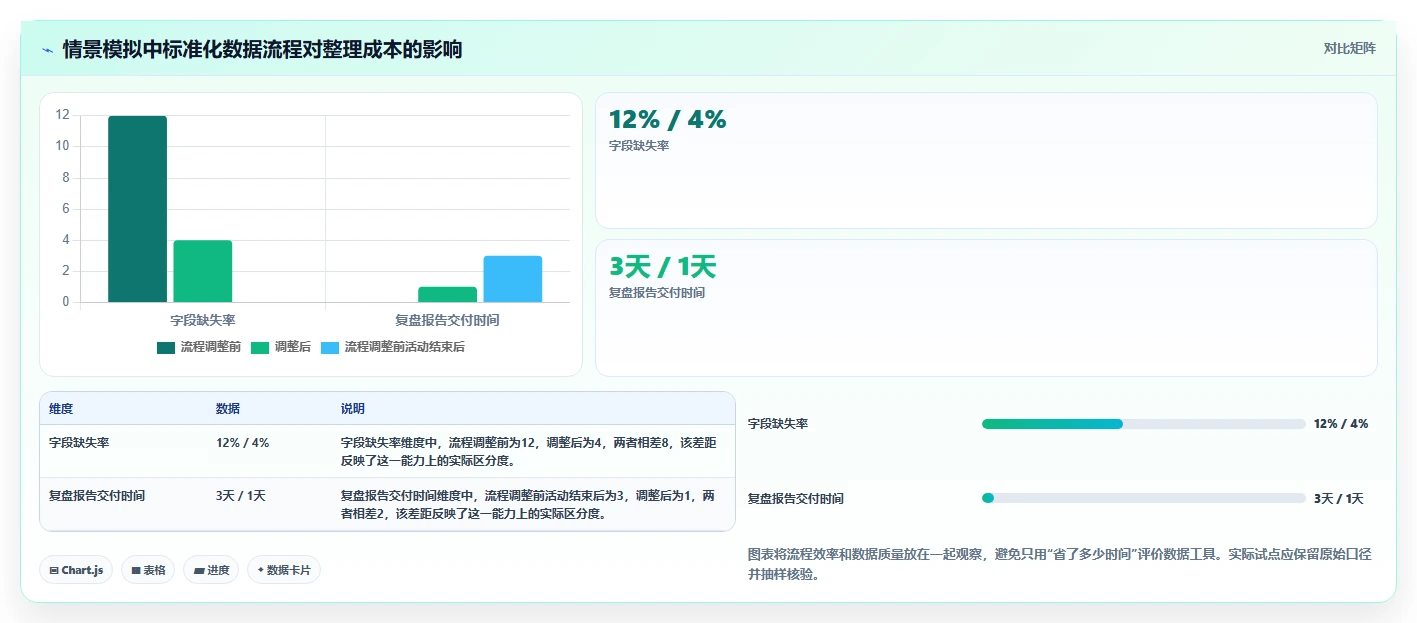This screenshot has height=623, width=1417.
Task: Toggle the 调整后 legend color box
Action: (x=260, y=347)
